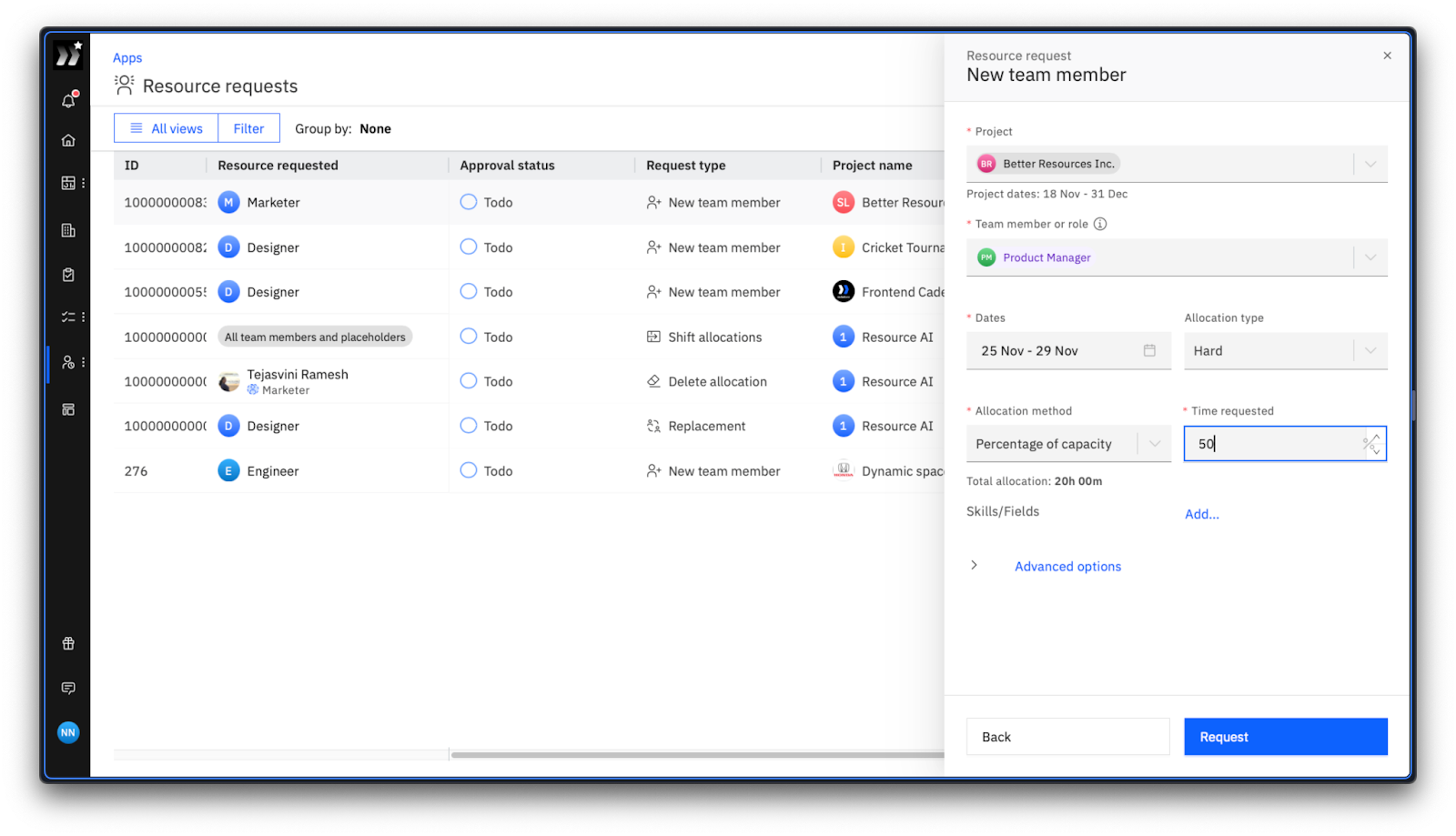This screenshot has width=1456, height=836.
Task: Sort by Project name column header
Action: (872, 166)
